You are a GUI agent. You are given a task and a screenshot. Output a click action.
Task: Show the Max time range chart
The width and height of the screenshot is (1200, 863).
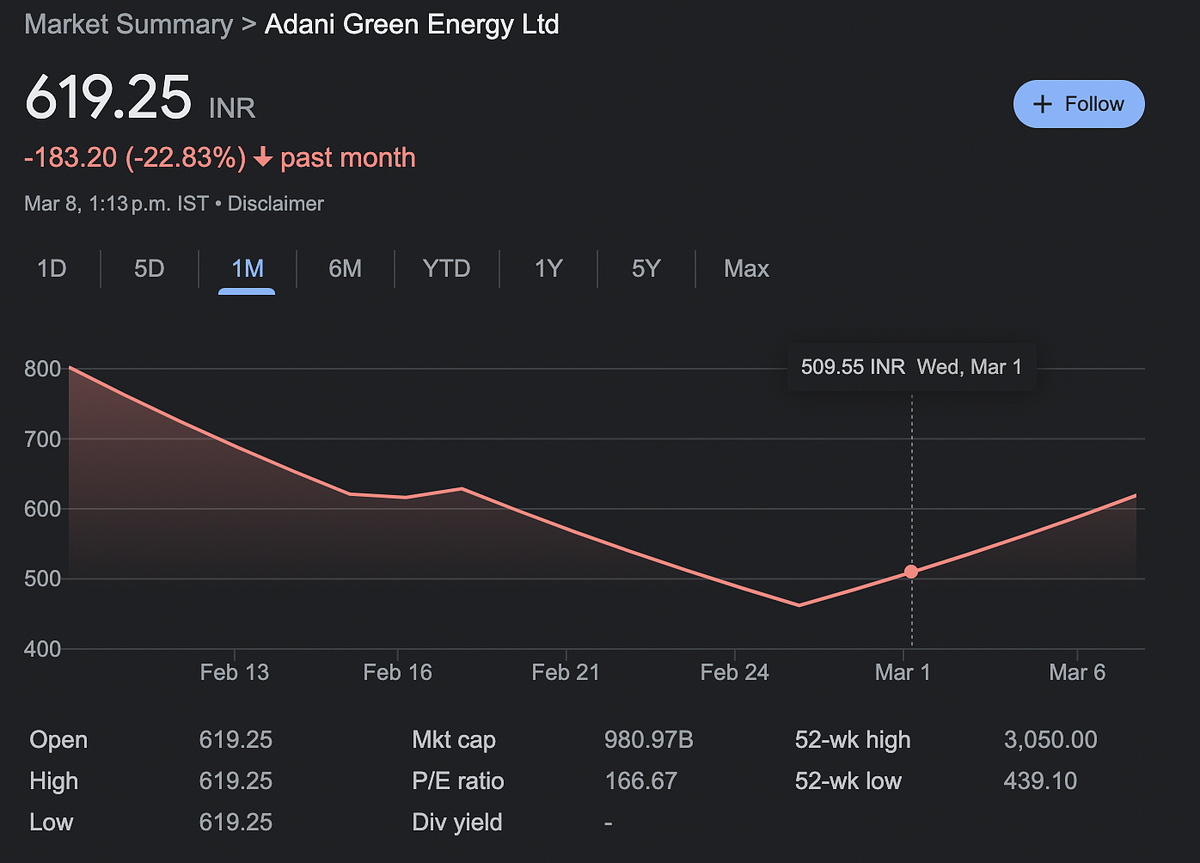[x=746, y=269]
